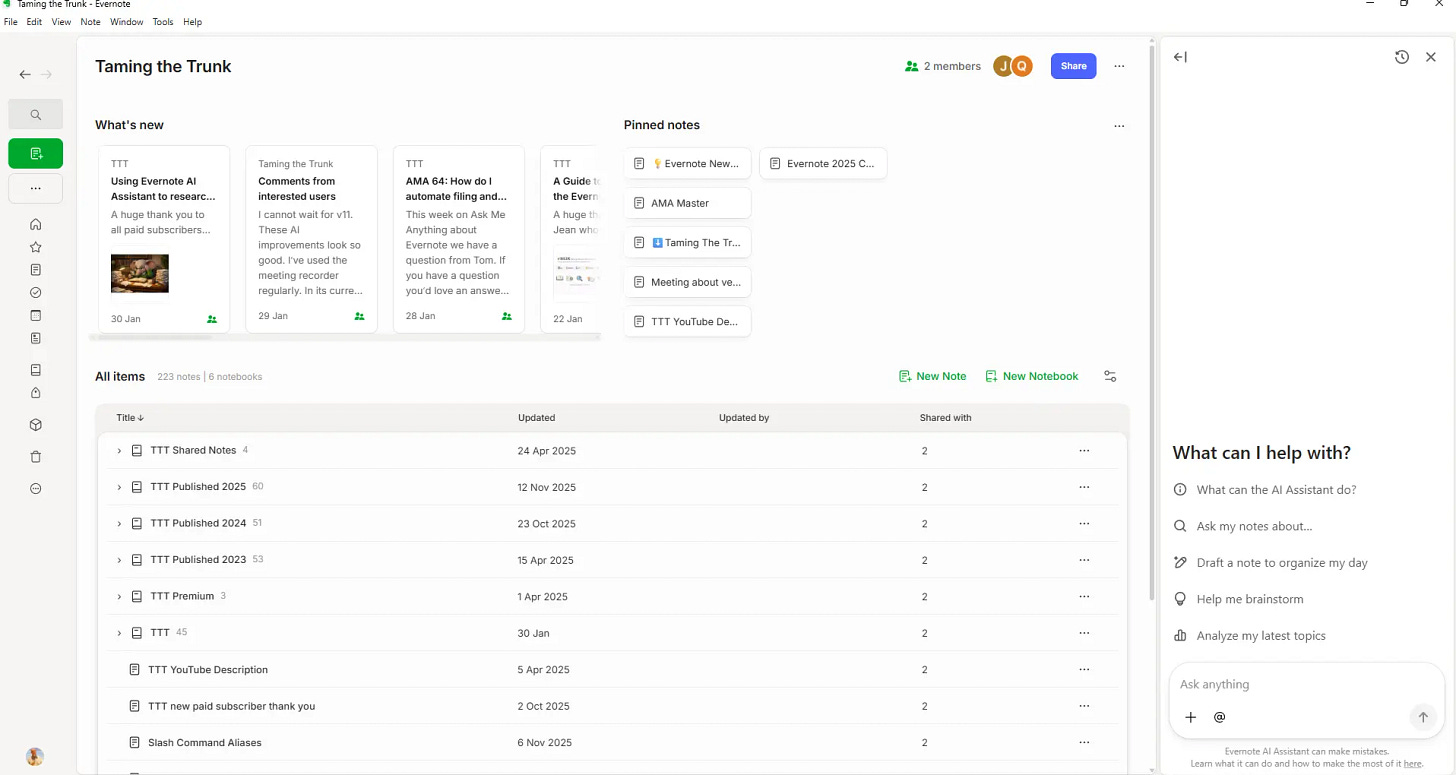The width and height of the screenshot is (1456, 775).
Task: Close the AI Assistant panel
Action: click(x=1431, y=57)
